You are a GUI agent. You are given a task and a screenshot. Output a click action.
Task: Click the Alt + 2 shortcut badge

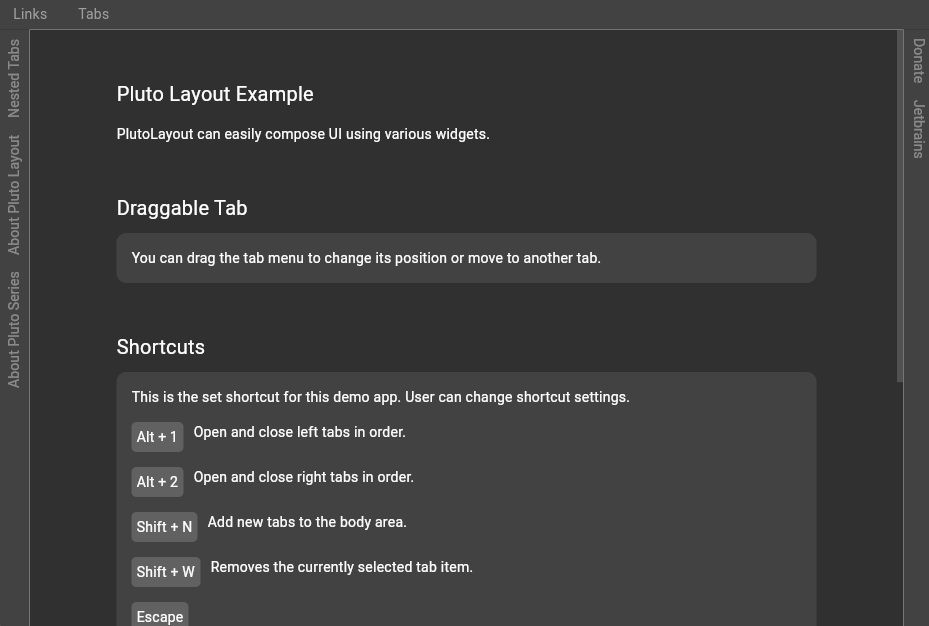pos(157,482)
